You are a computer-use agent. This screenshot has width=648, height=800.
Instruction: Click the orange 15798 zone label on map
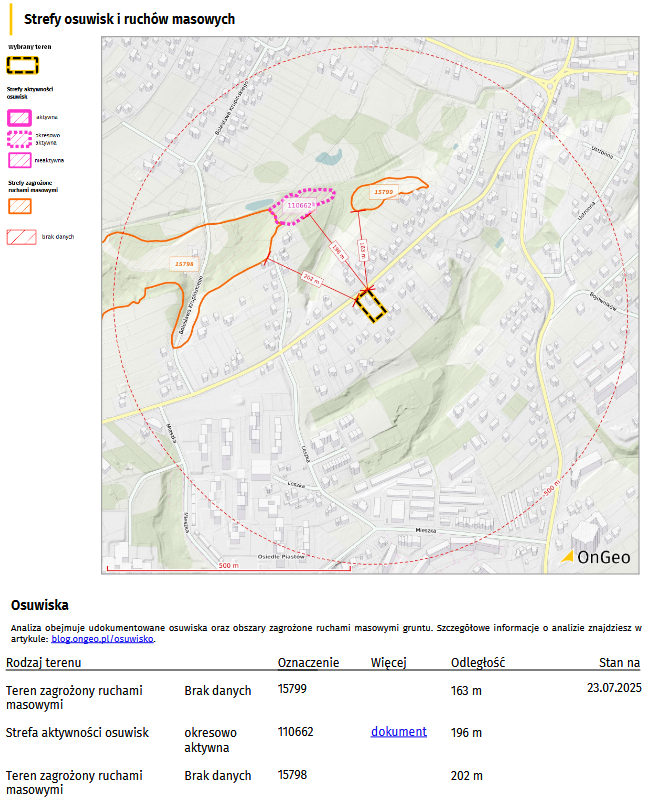click(x=184, y=264)
